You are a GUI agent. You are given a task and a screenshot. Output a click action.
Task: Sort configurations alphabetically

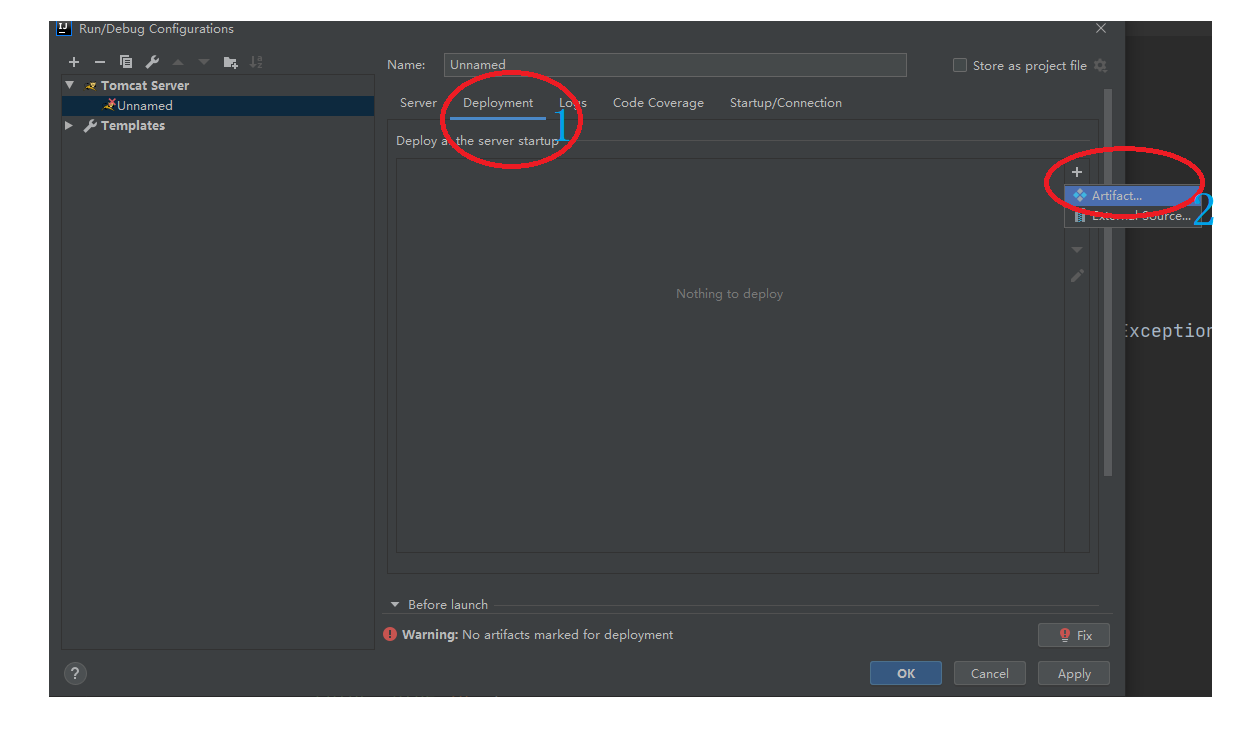click(x=256, y=62)
